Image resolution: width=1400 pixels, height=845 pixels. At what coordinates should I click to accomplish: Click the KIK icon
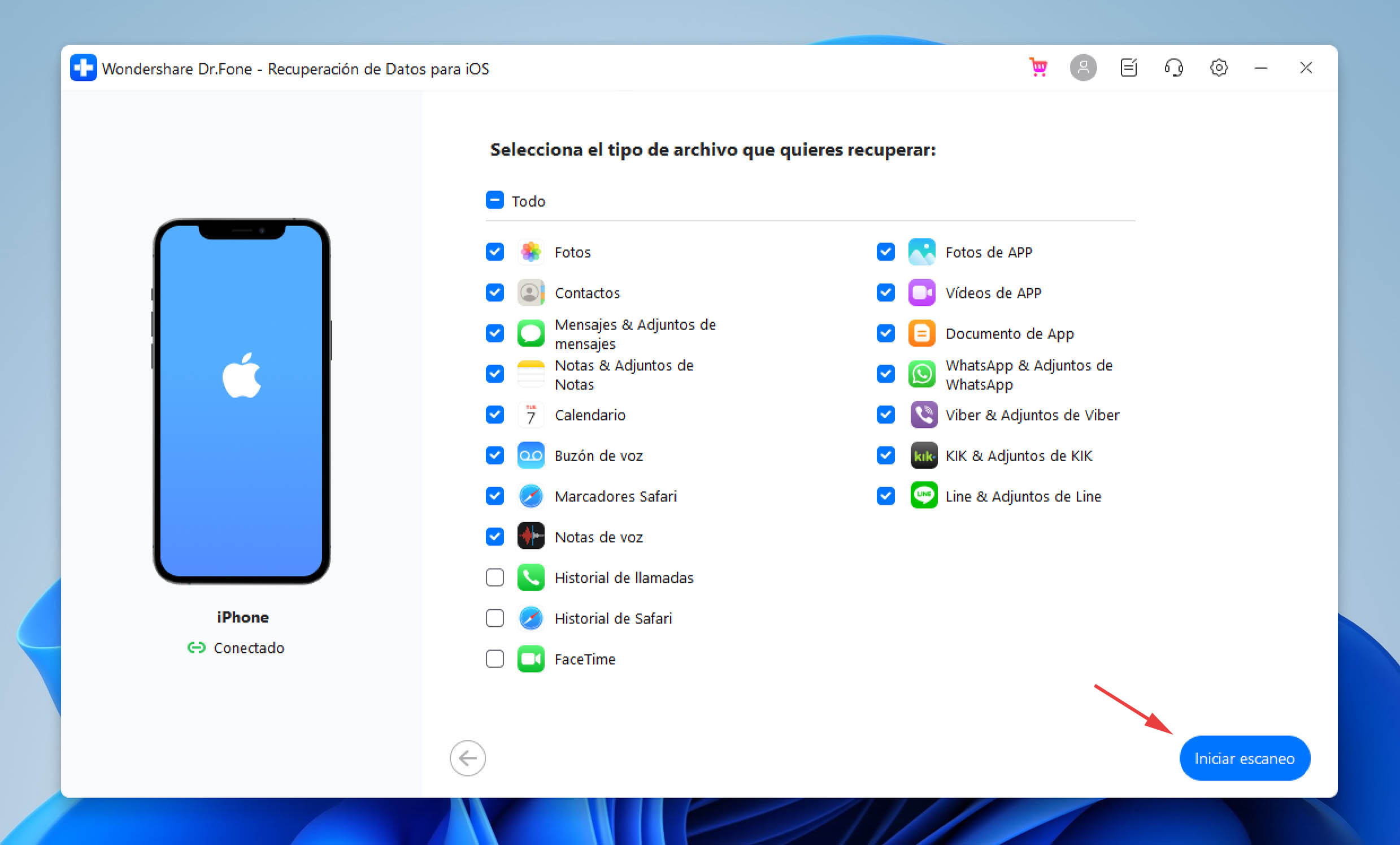tap(924, 456)
